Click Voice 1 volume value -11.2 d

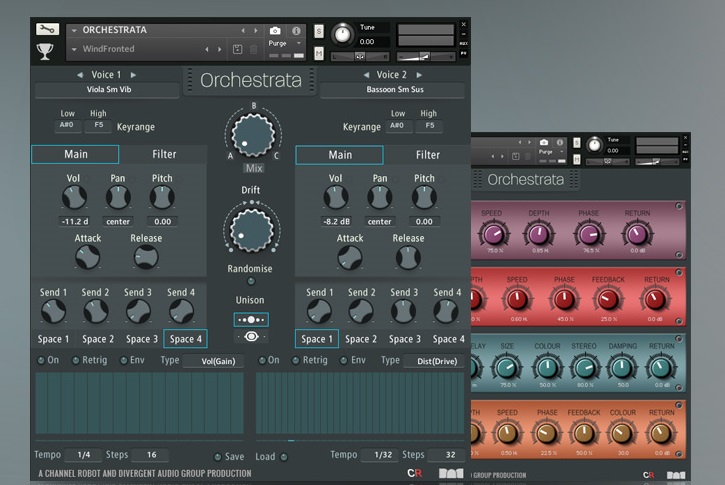click(x=75, y=221)
